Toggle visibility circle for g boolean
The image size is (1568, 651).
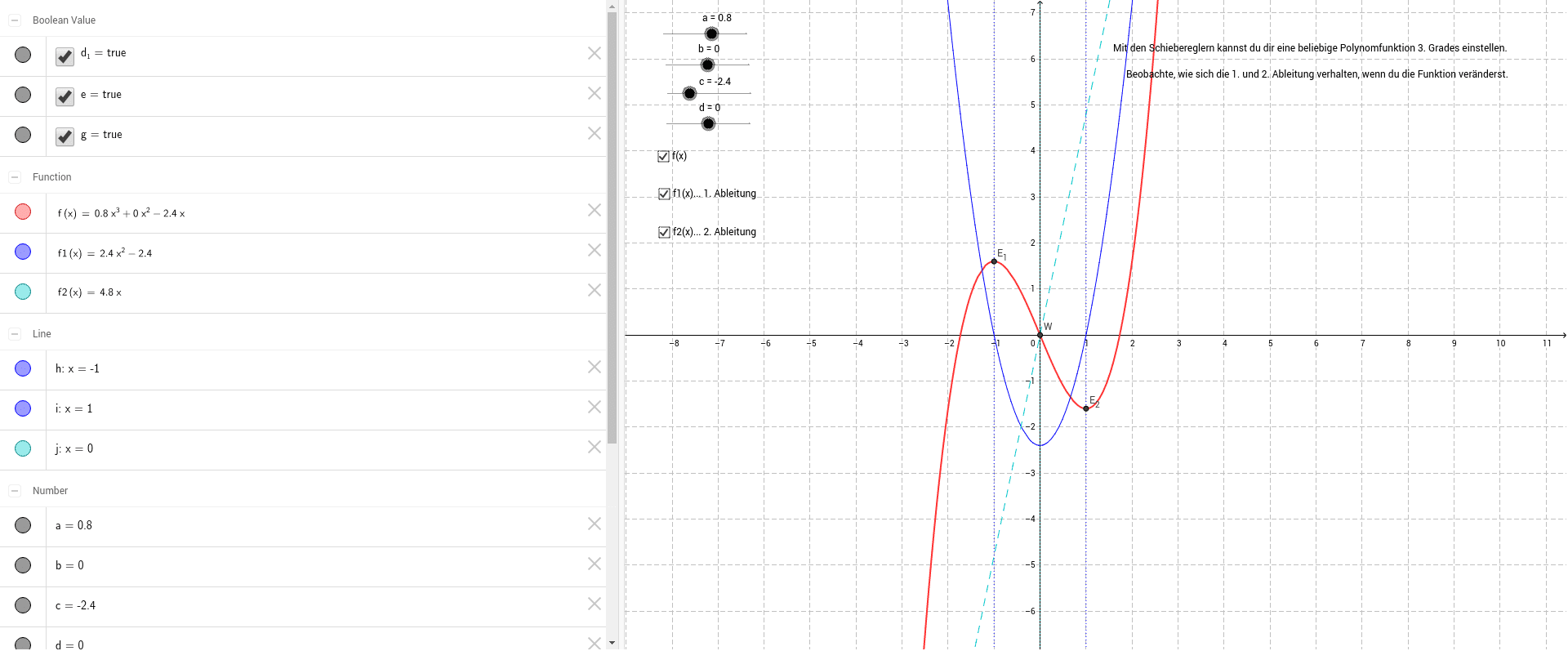(23, 135)
